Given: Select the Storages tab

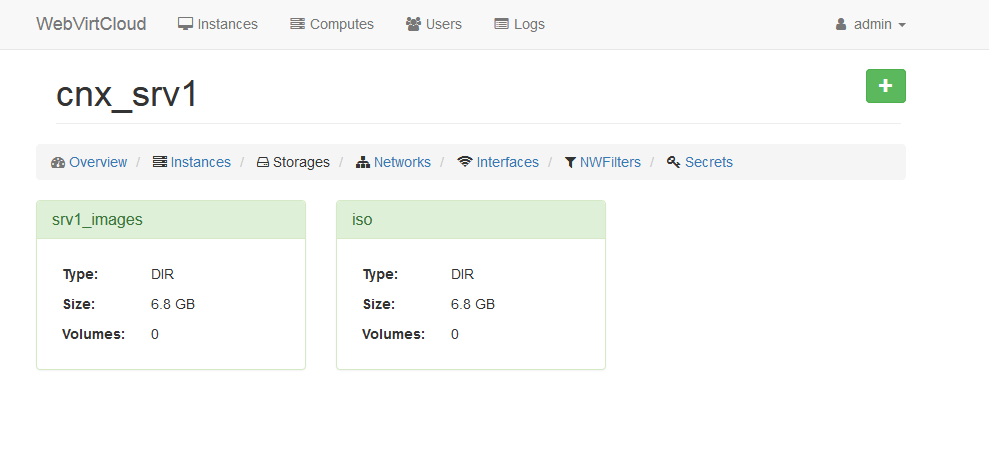Looking at the screenshot, I should click(301, 162).
